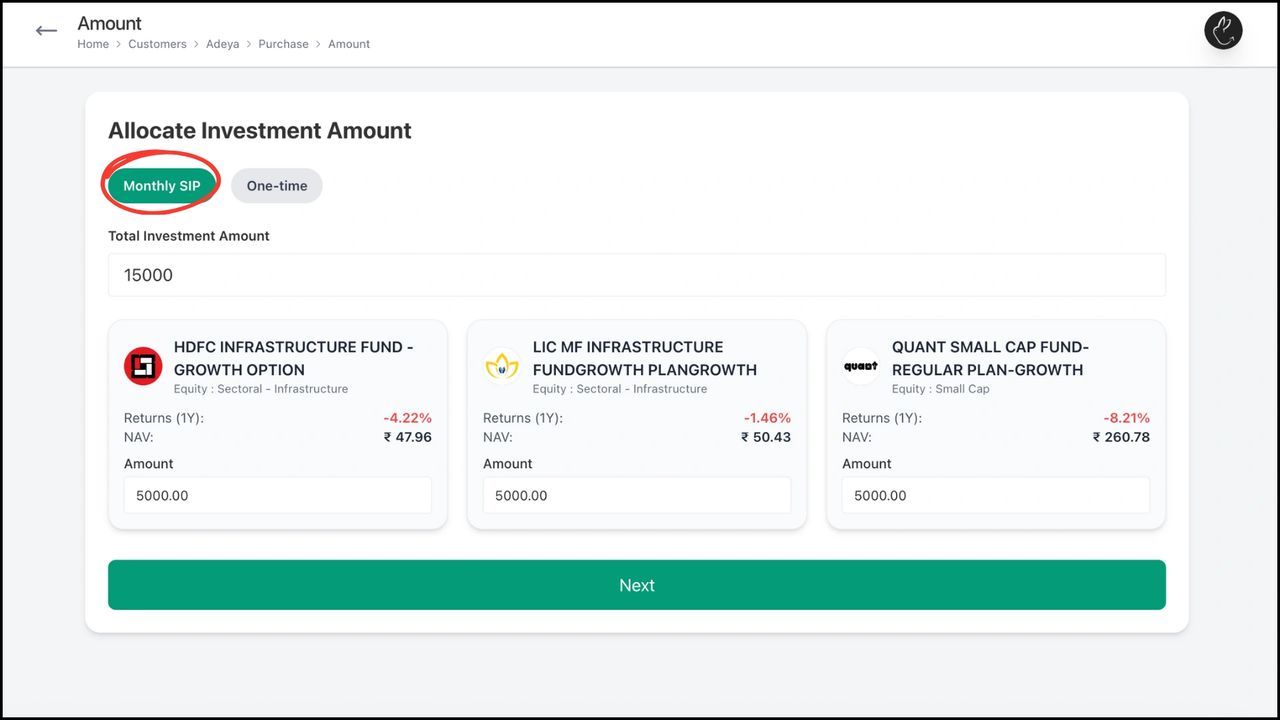
Task: Go to Home breadcrumb
Action: coord(93,44)
